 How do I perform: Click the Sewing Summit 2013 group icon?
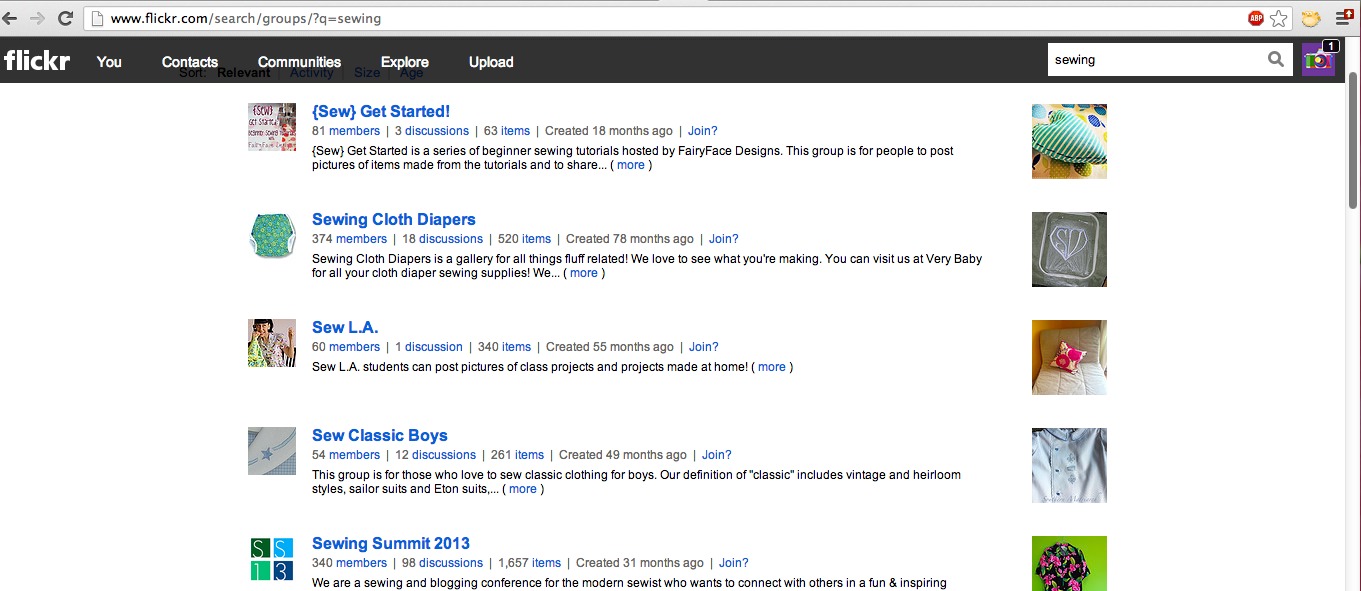click(x=272, y=559)
